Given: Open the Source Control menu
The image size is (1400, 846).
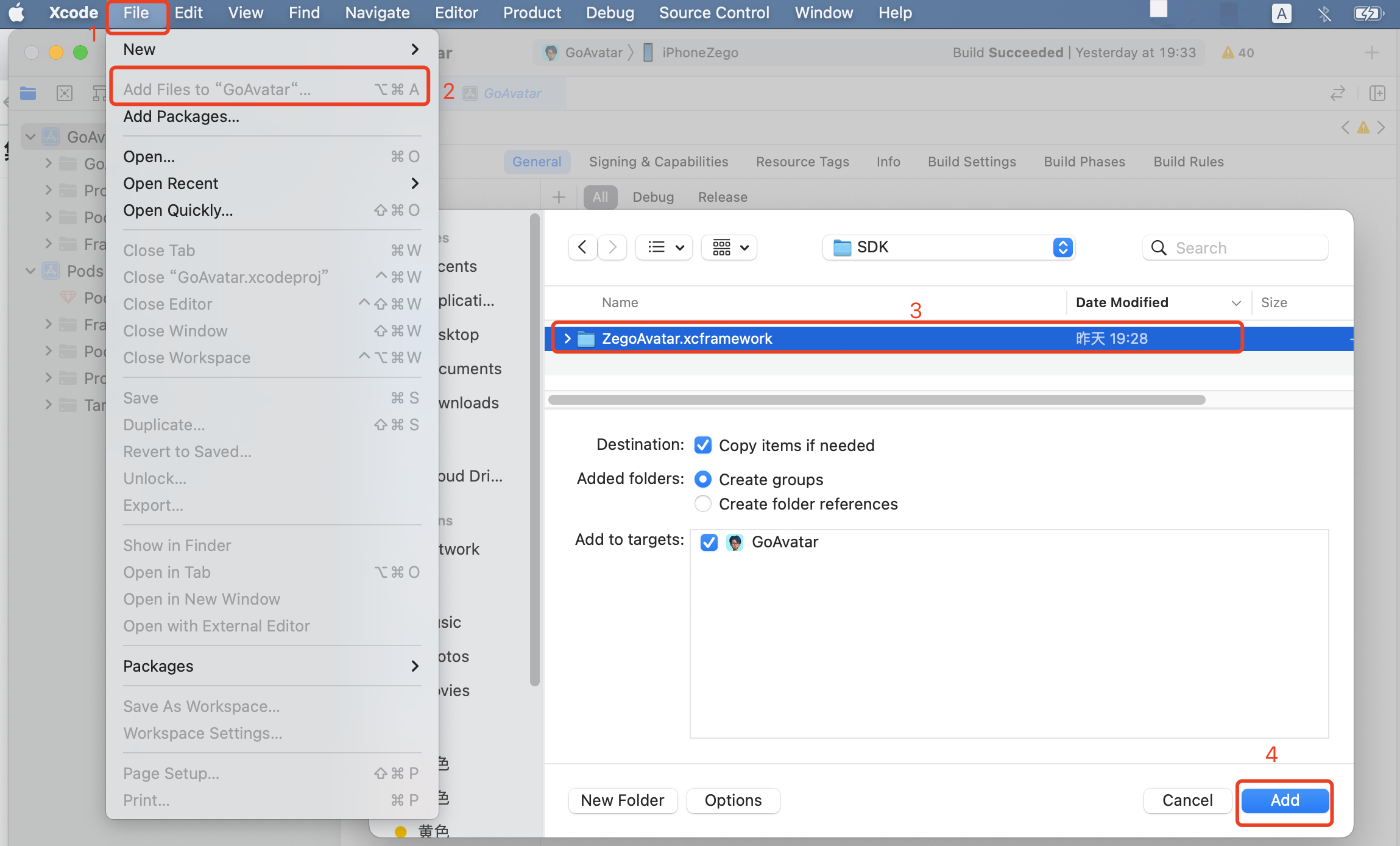Looking at the screenshot, I should (714, 13).
